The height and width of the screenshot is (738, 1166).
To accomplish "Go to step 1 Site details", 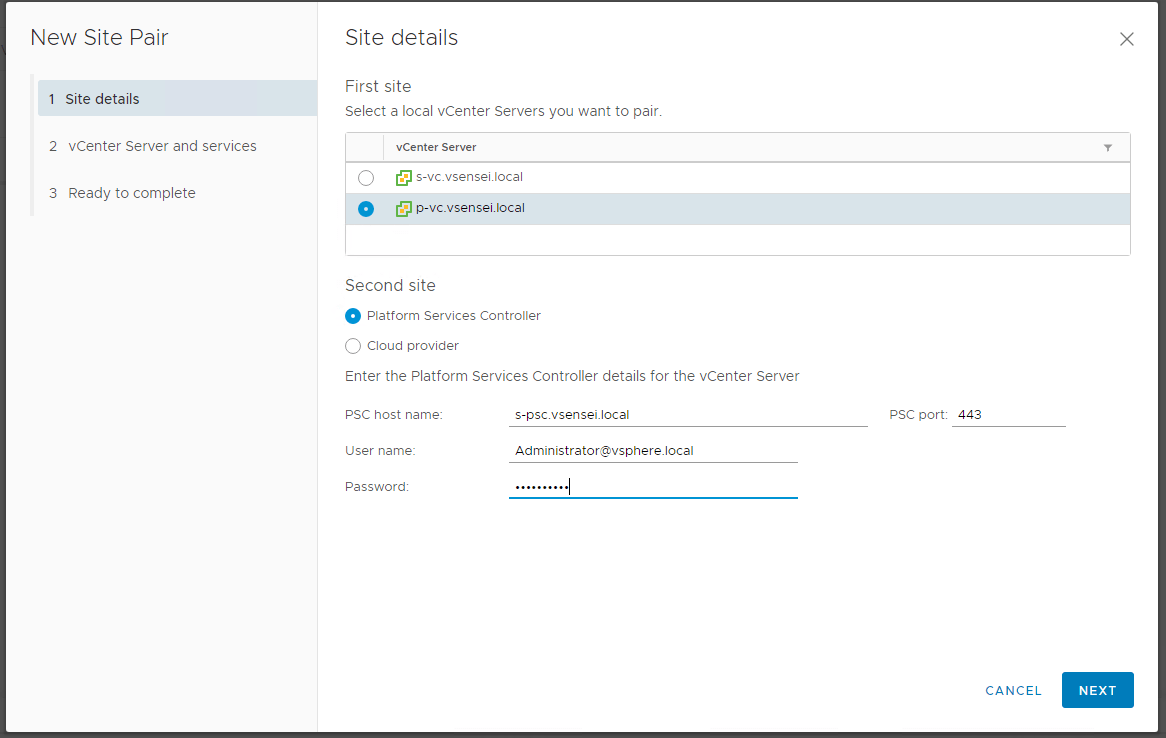I will point(102,99).
